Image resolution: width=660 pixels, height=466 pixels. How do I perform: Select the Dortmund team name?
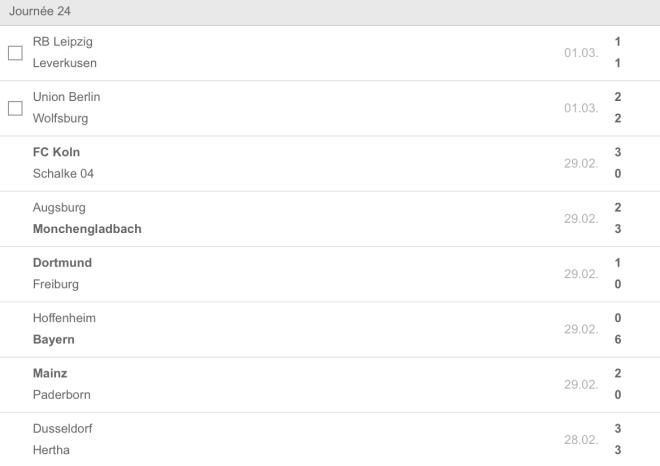coord(62,263)
